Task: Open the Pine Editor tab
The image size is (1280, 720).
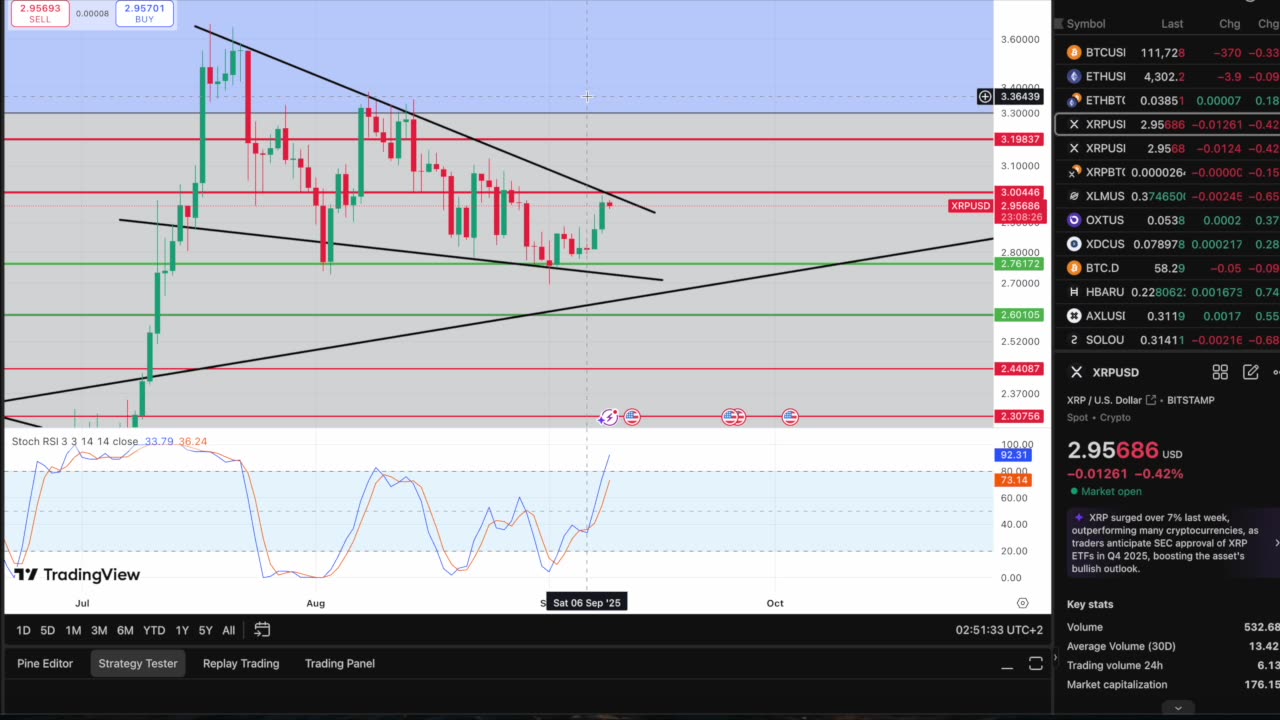Action: (45, 664)
